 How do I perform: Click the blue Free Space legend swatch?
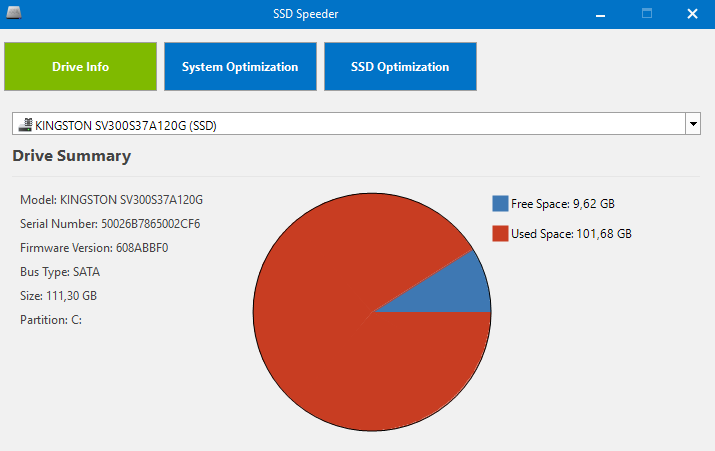[500, 203]
